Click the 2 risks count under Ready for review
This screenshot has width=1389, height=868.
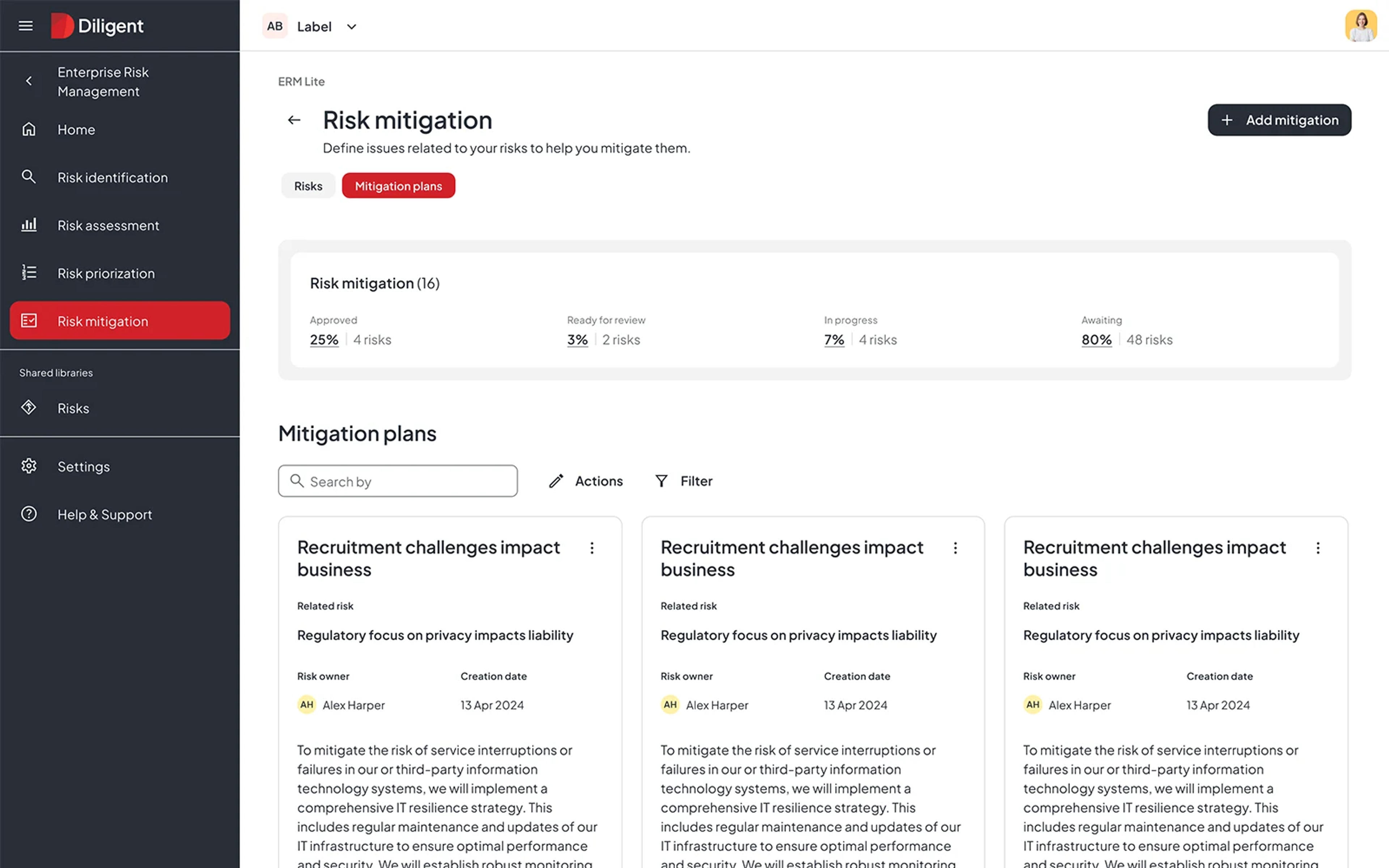pyautogui.click(x=621, y=340)
